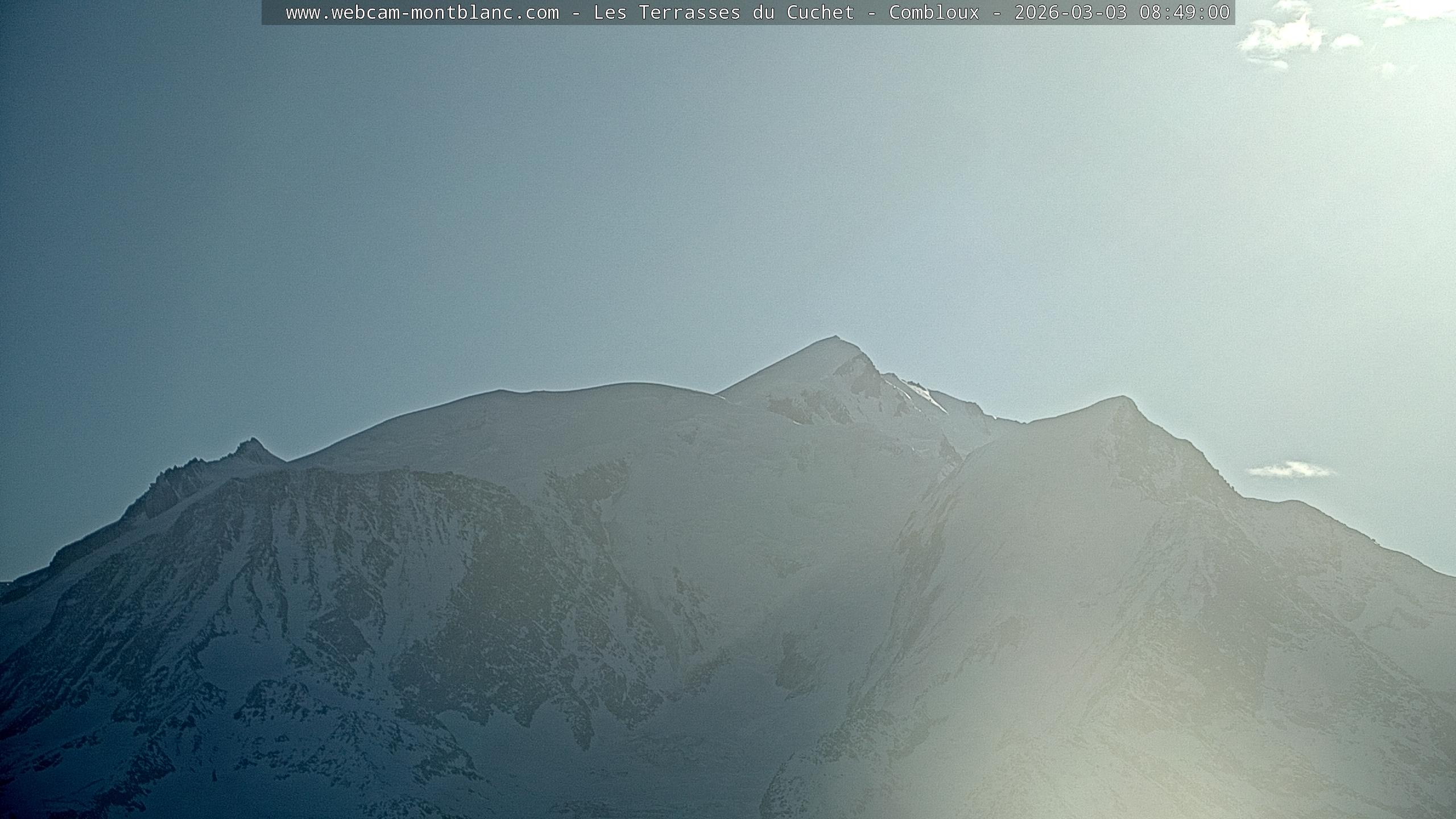Click the 2026-03-03 date stamp
1456x819 pixels.
coord(1070,13)
